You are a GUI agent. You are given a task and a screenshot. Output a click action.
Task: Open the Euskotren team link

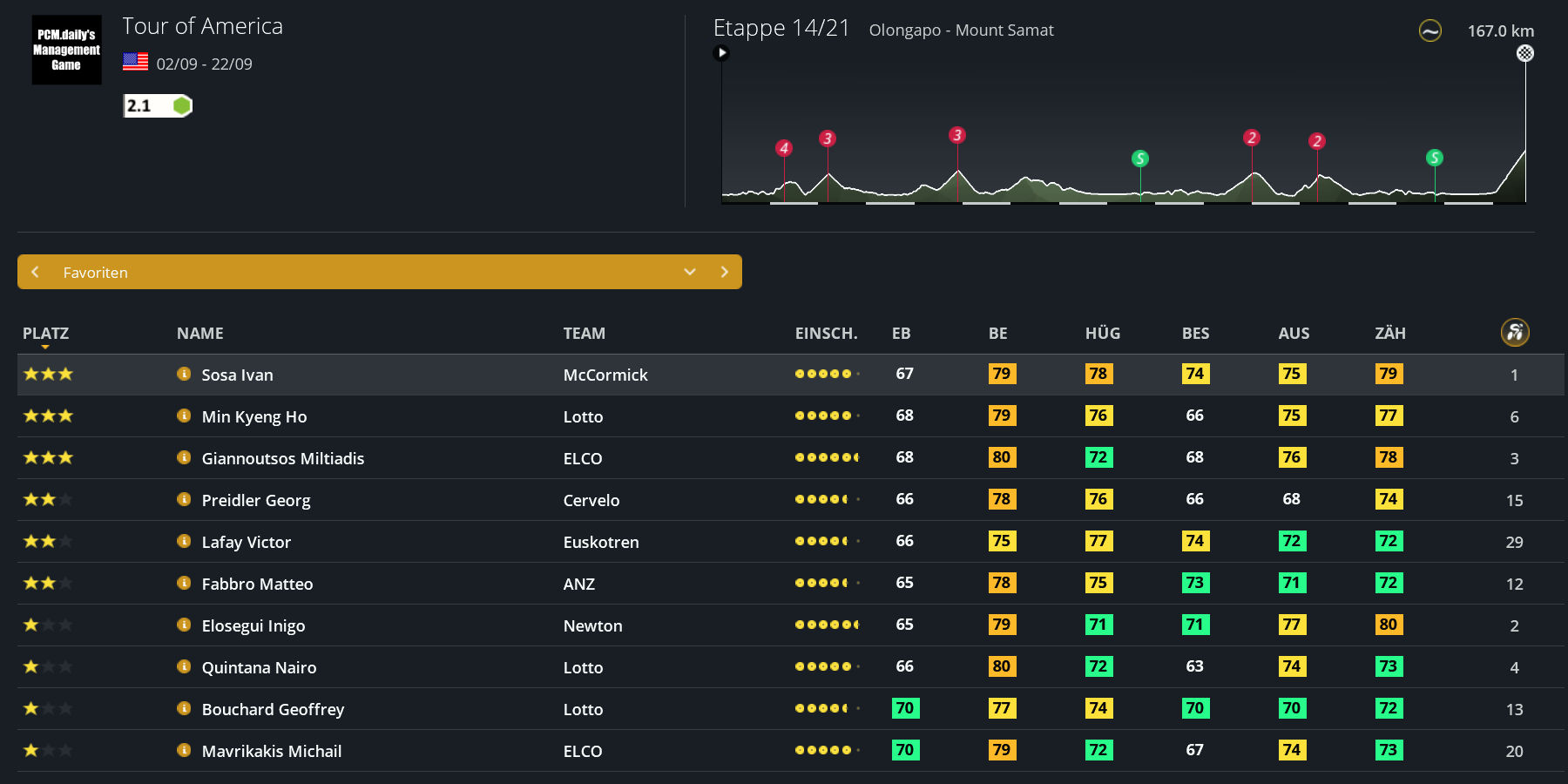(600, 542)
